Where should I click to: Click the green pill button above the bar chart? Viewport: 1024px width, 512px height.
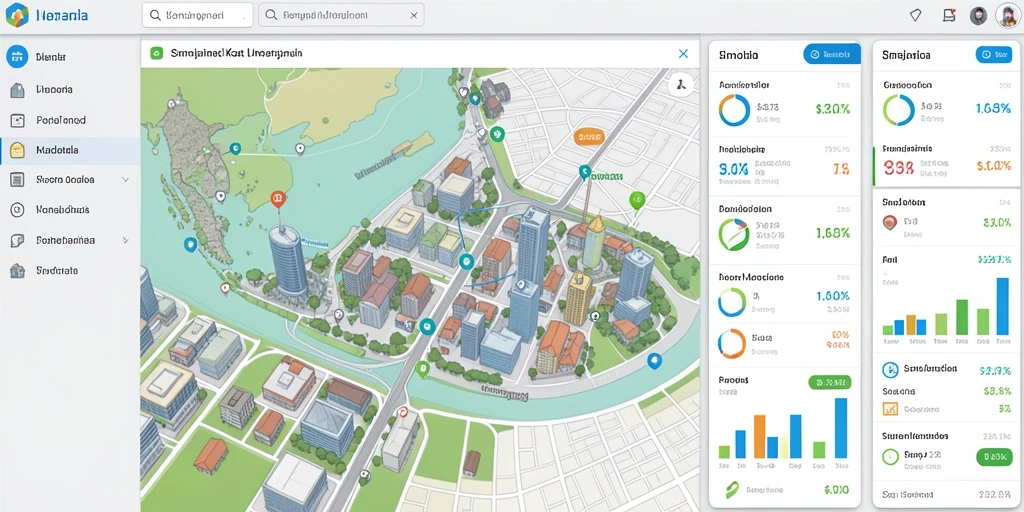829,383
